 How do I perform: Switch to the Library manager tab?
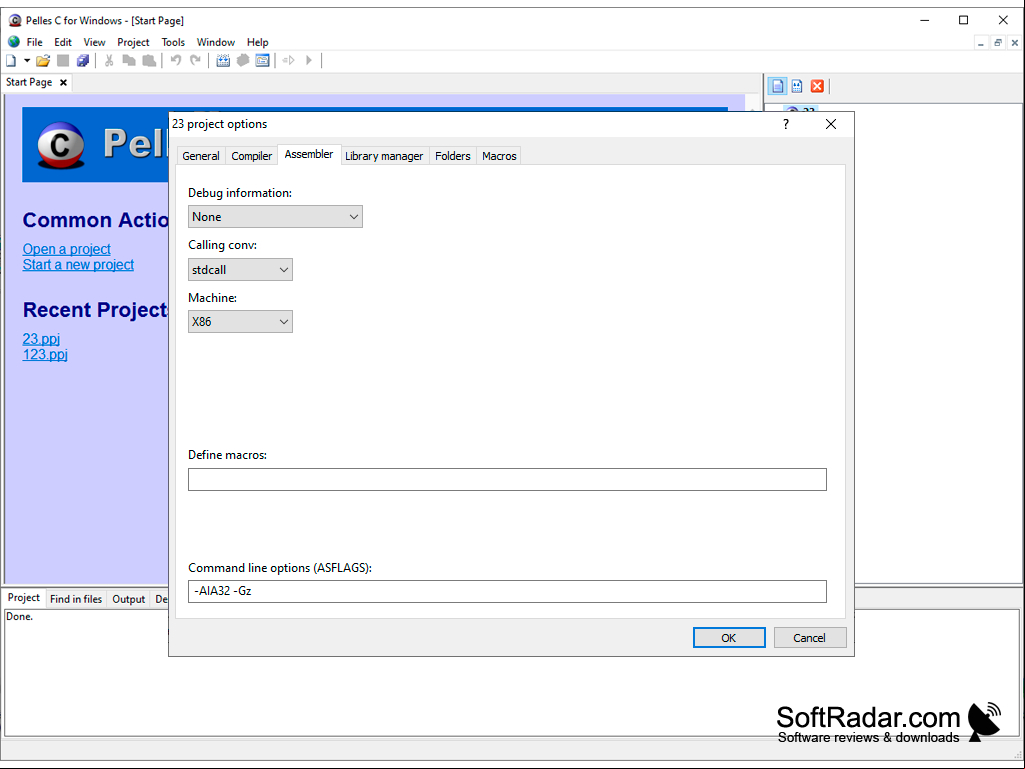click(x=384, y=156)
